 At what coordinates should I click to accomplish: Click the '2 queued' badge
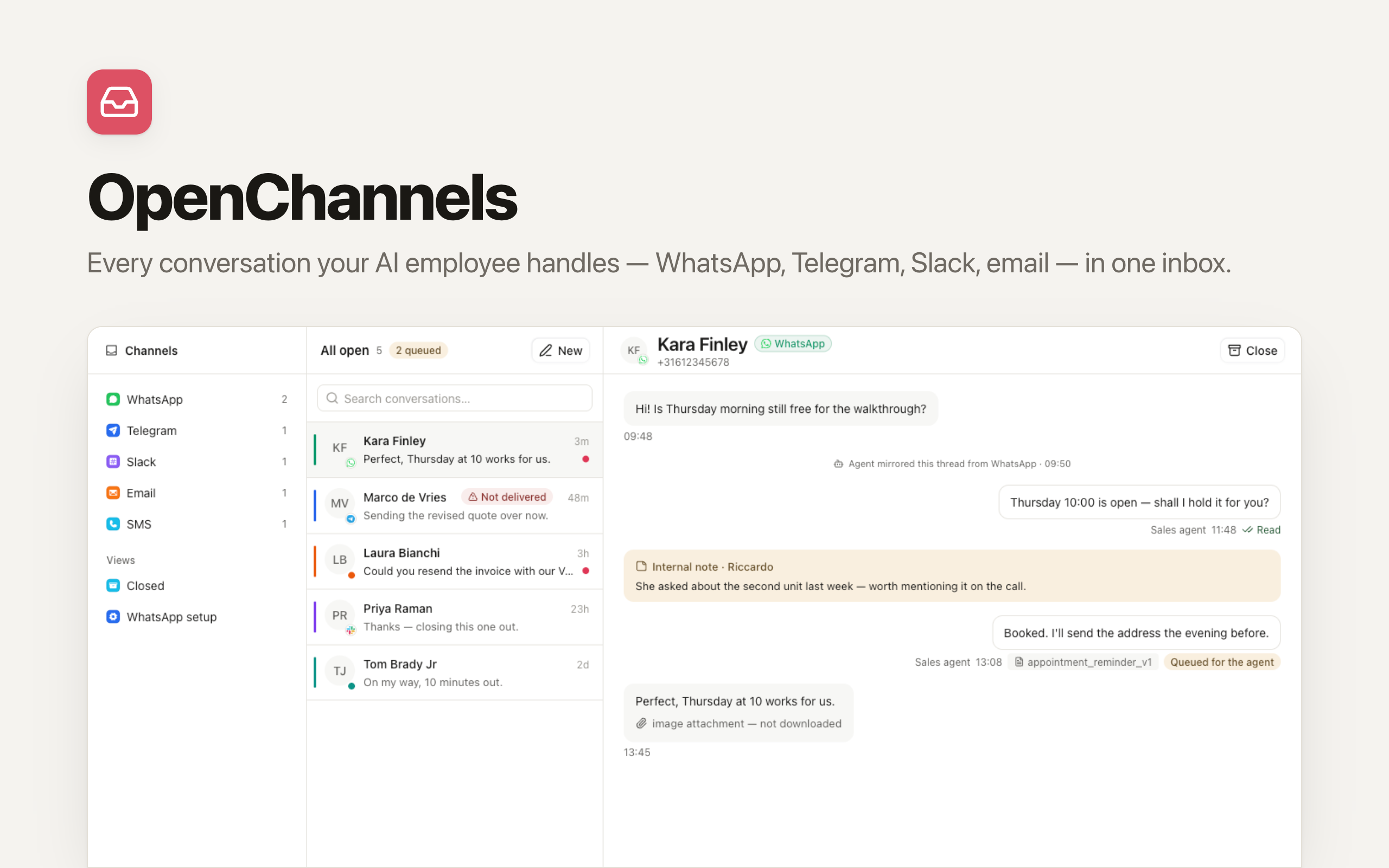[x=418, y=350]
